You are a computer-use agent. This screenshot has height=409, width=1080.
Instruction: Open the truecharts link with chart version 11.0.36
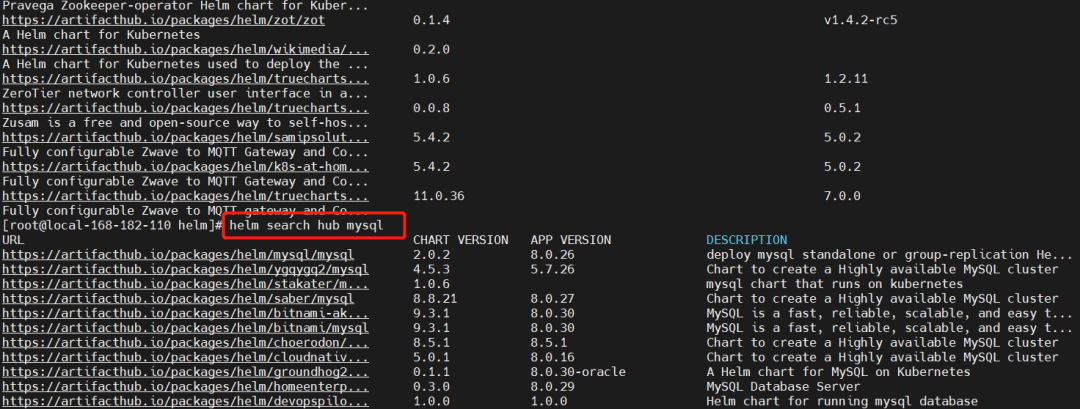click(185, 197)
